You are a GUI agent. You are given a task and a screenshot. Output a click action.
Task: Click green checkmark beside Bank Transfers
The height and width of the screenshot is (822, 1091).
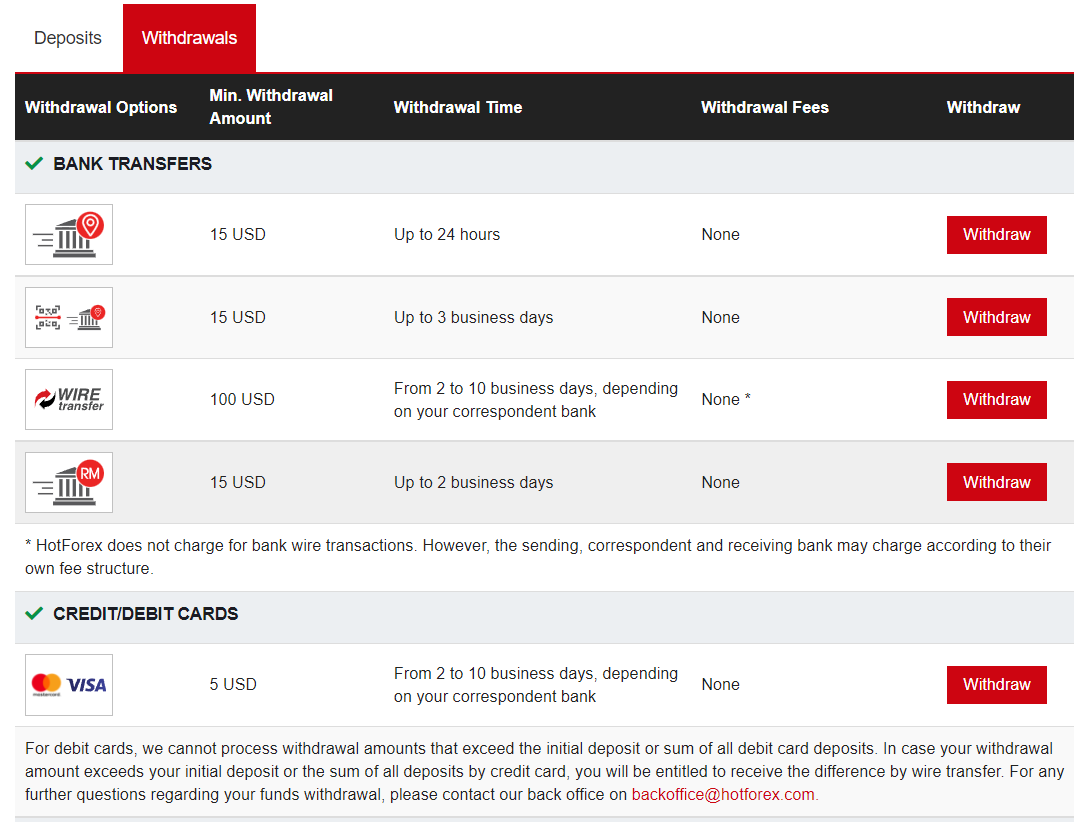(x=34, y=164)
